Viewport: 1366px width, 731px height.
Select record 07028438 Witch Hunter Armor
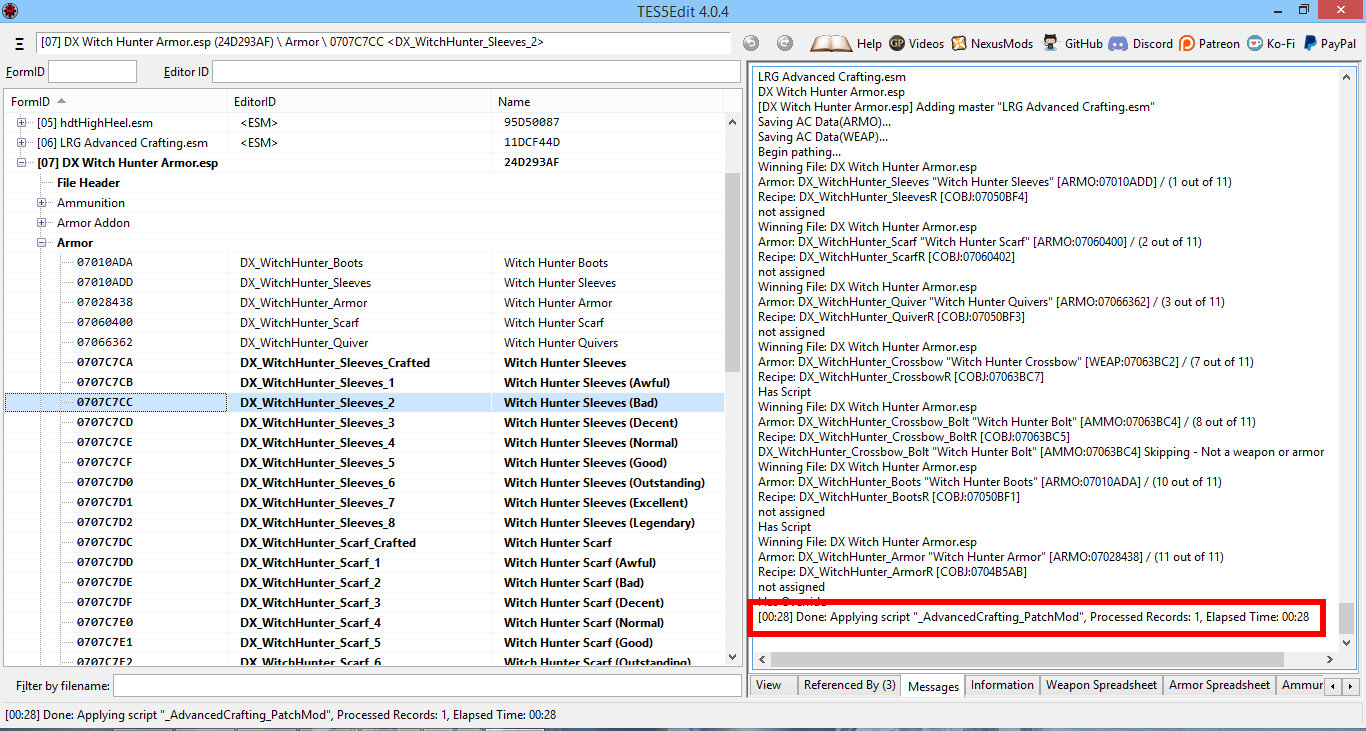coord(364,302)
